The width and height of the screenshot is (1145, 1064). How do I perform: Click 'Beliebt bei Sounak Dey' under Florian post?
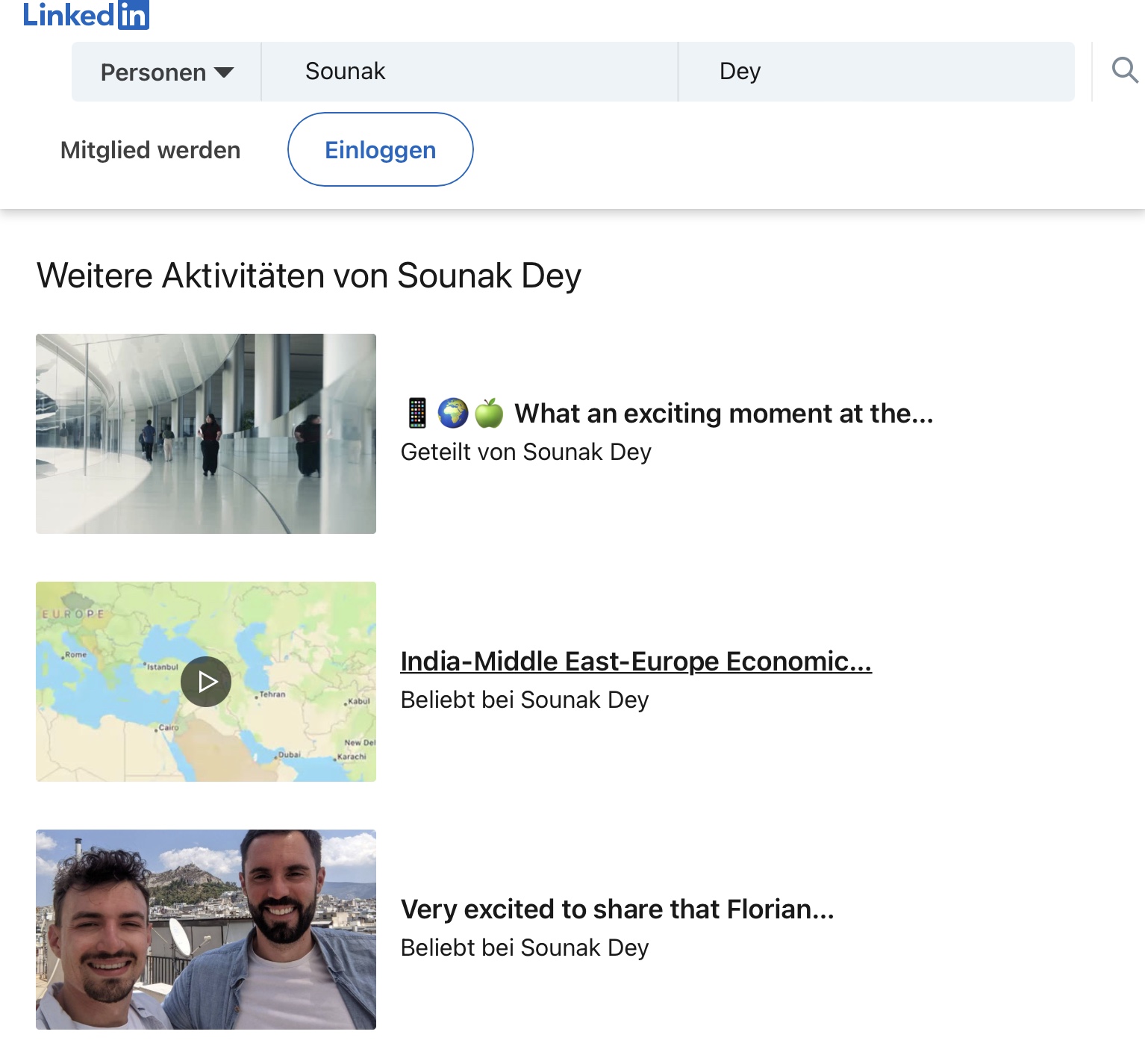[x=524, y=948]
